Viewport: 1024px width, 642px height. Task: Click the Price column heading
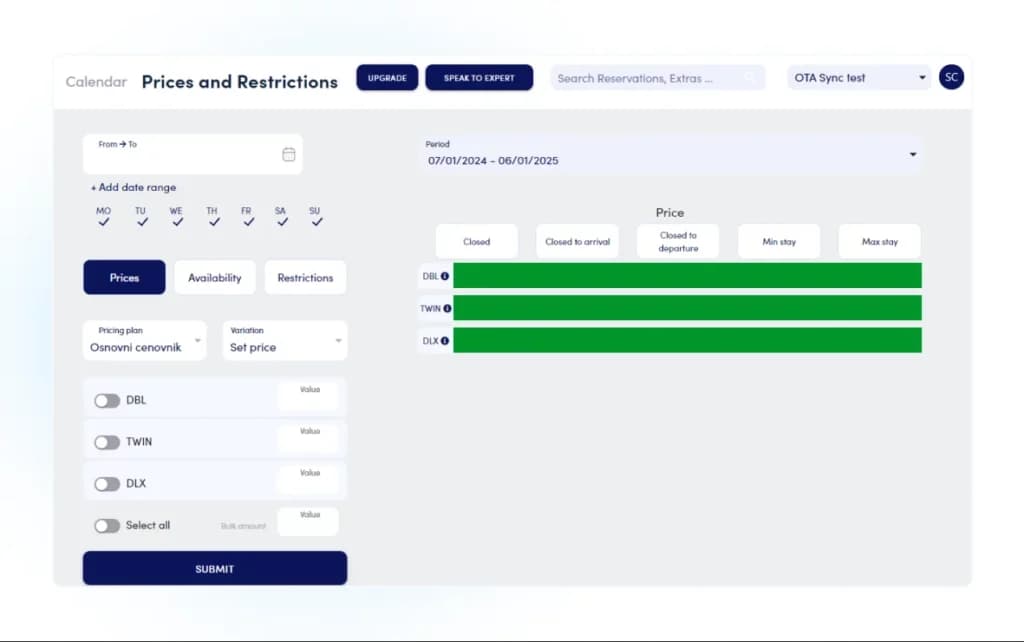tap(670, 213)
